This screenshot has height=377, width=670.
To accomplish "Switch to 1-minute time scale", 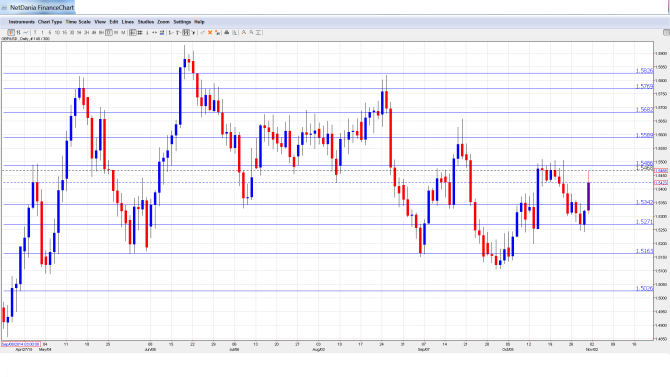I will (x=42, y=32).
